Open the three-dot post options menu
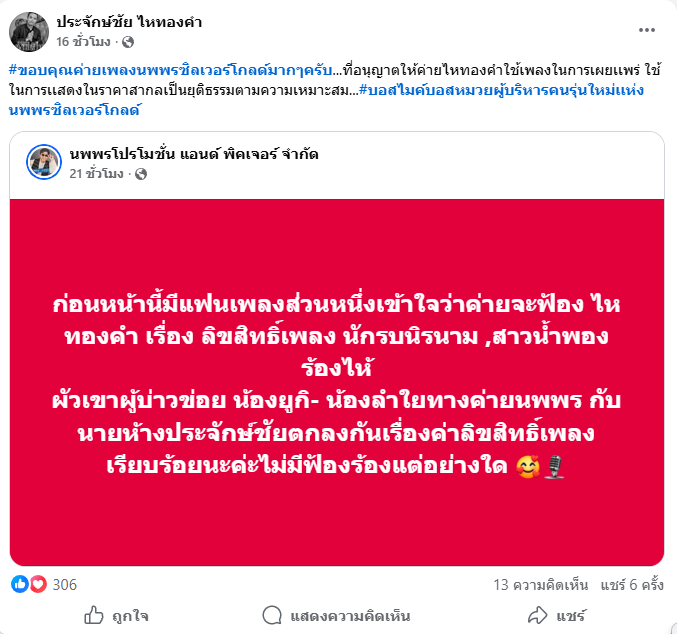677x634 pixels. tap(646, 30)
